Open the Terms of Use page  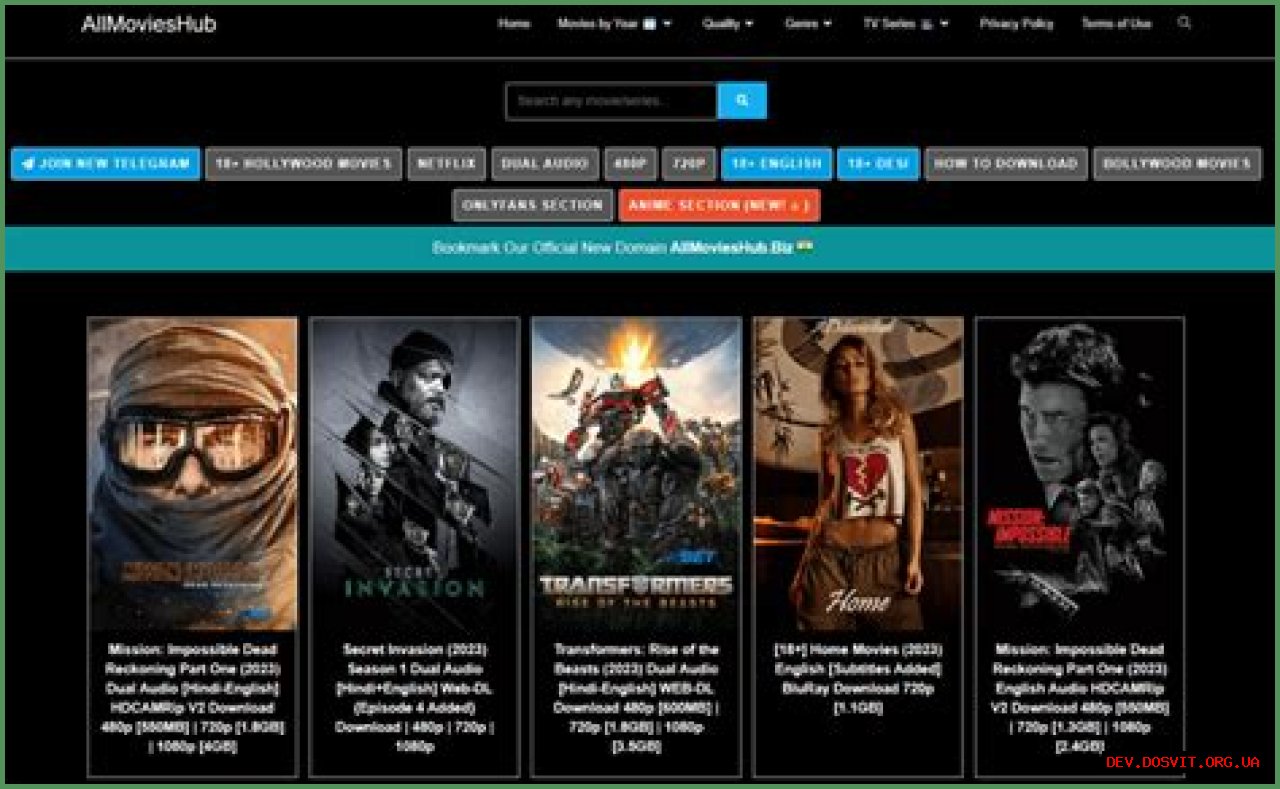[1115, 23]
